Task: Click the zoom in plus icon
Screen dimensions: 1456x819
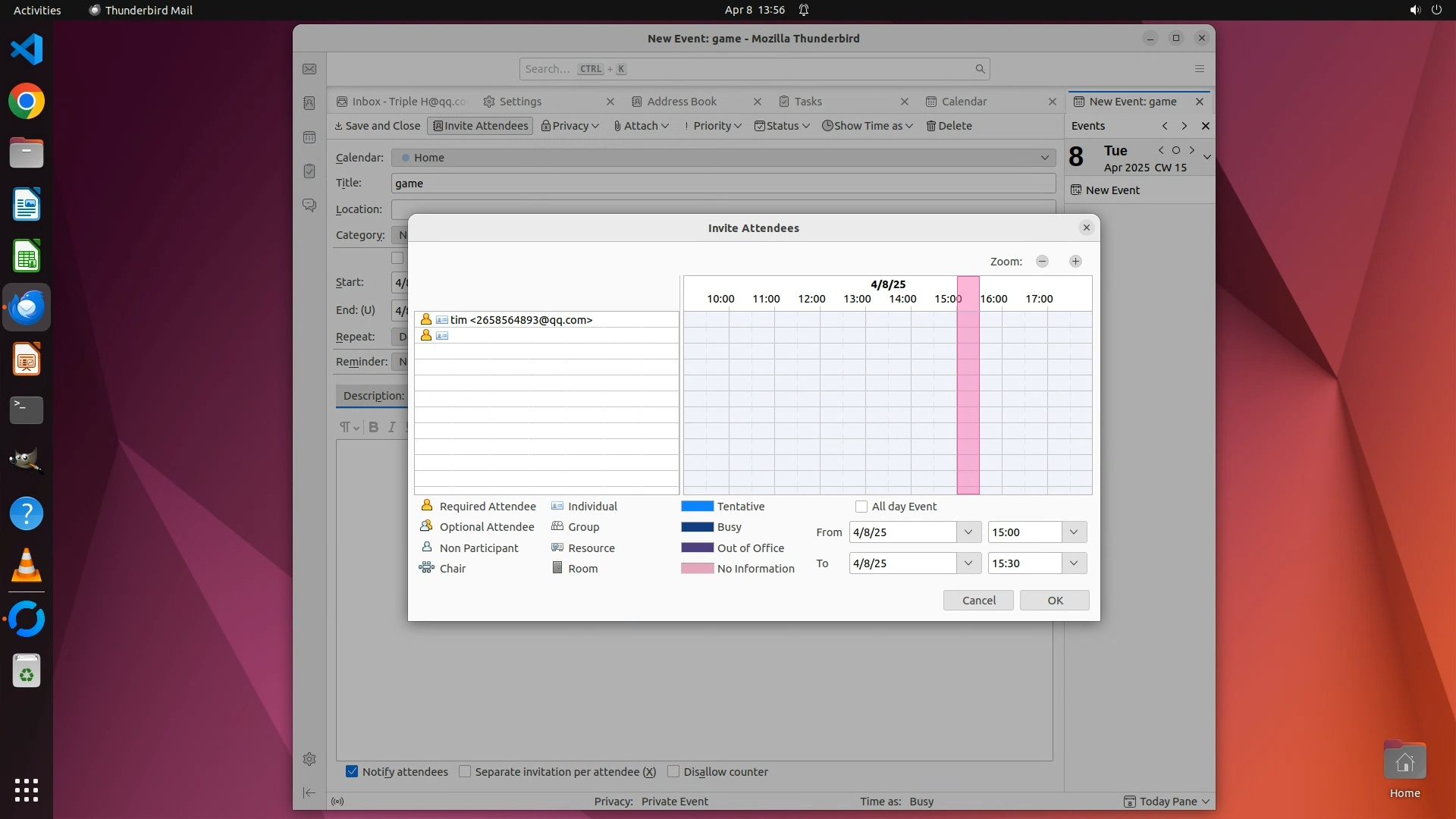Action: (x=1075, y=261)
